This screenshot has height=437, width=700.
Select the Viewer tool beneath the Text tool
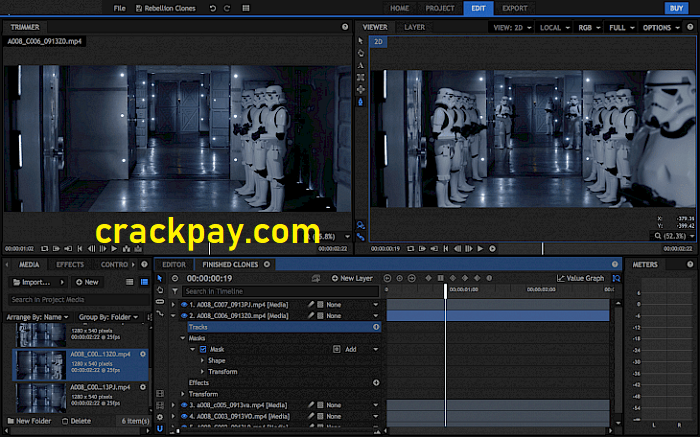361,77
